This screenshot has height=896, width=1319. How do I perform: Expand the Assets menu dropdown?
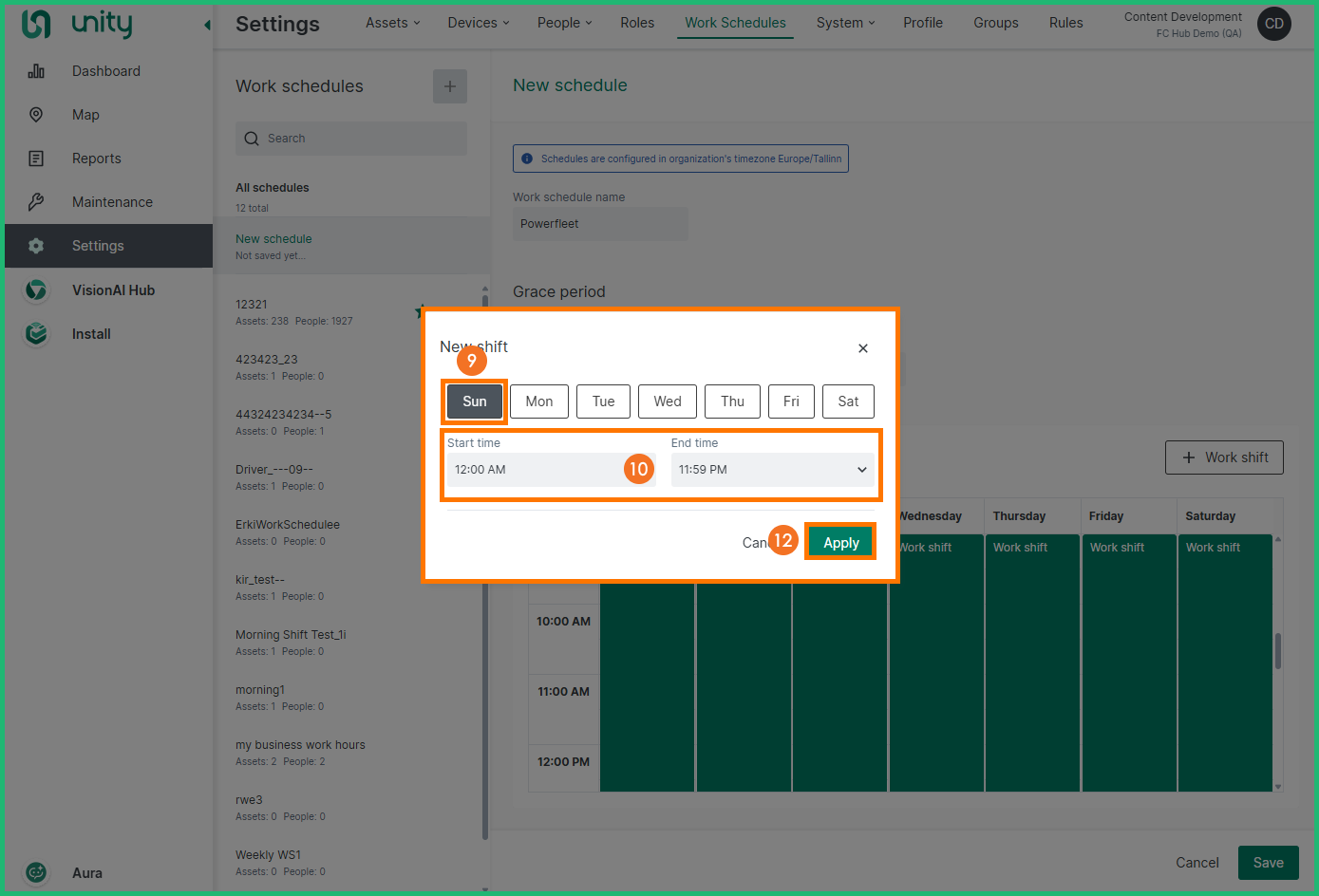tap(392, 23)
